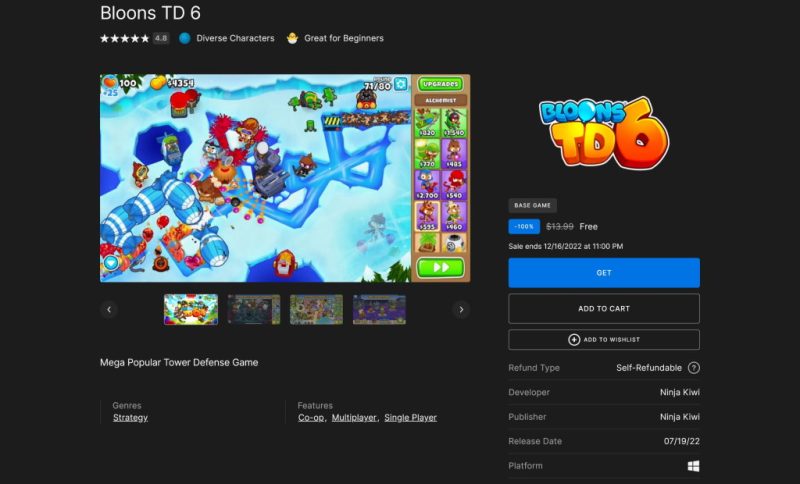Click the $820 tower icon in screenshot
Screen dimensions: 800x484
pos(427,122)
